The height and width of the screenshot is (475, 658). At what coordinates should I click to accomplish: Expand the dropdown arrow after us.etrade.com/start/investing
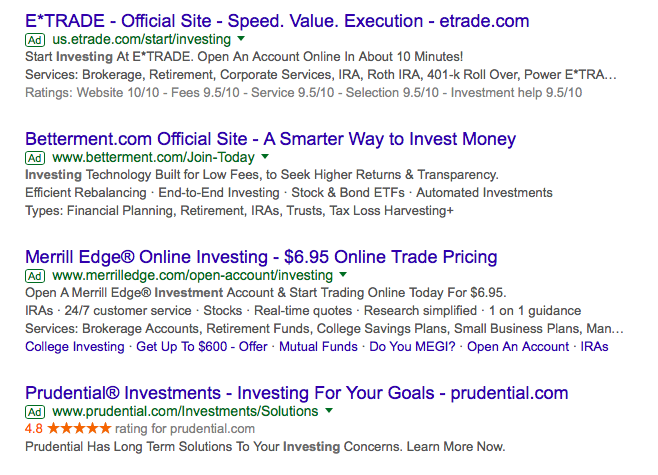pos(241,39)
